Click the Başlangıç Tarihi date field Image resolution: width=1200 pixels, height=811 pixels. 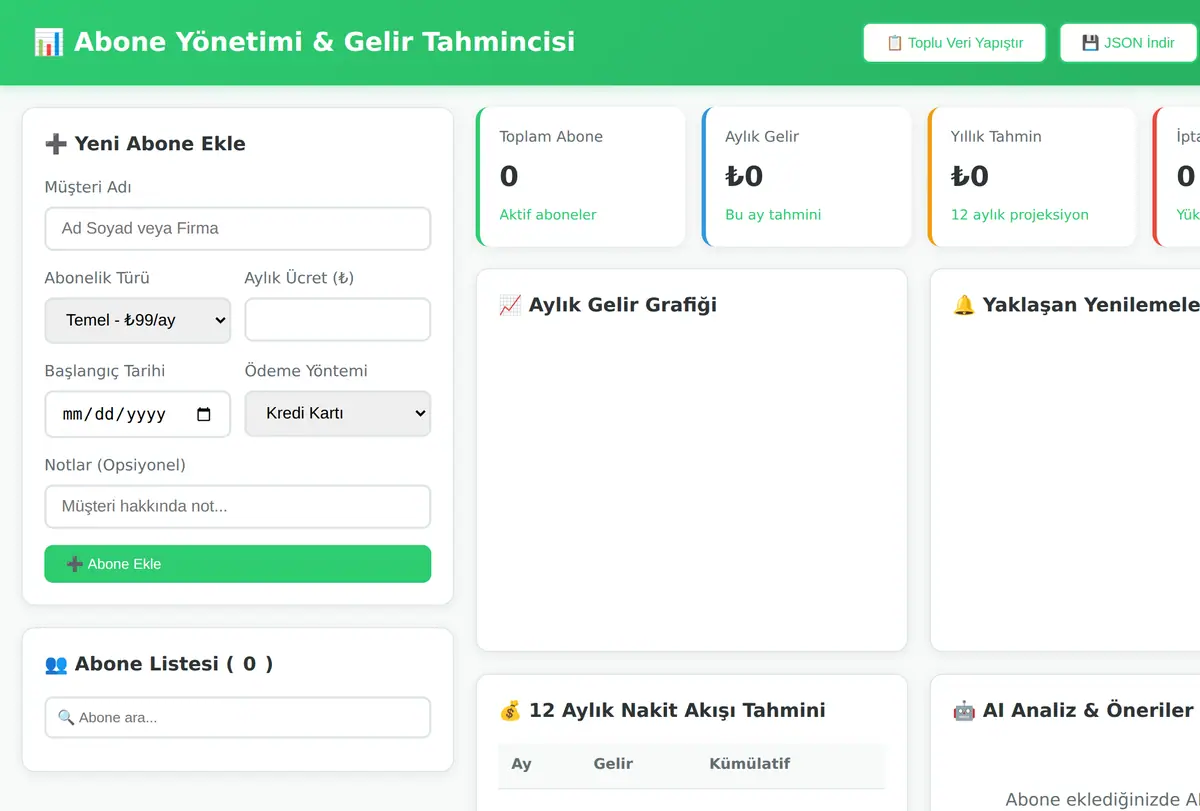pyautogui.click(x=138, y=414)
